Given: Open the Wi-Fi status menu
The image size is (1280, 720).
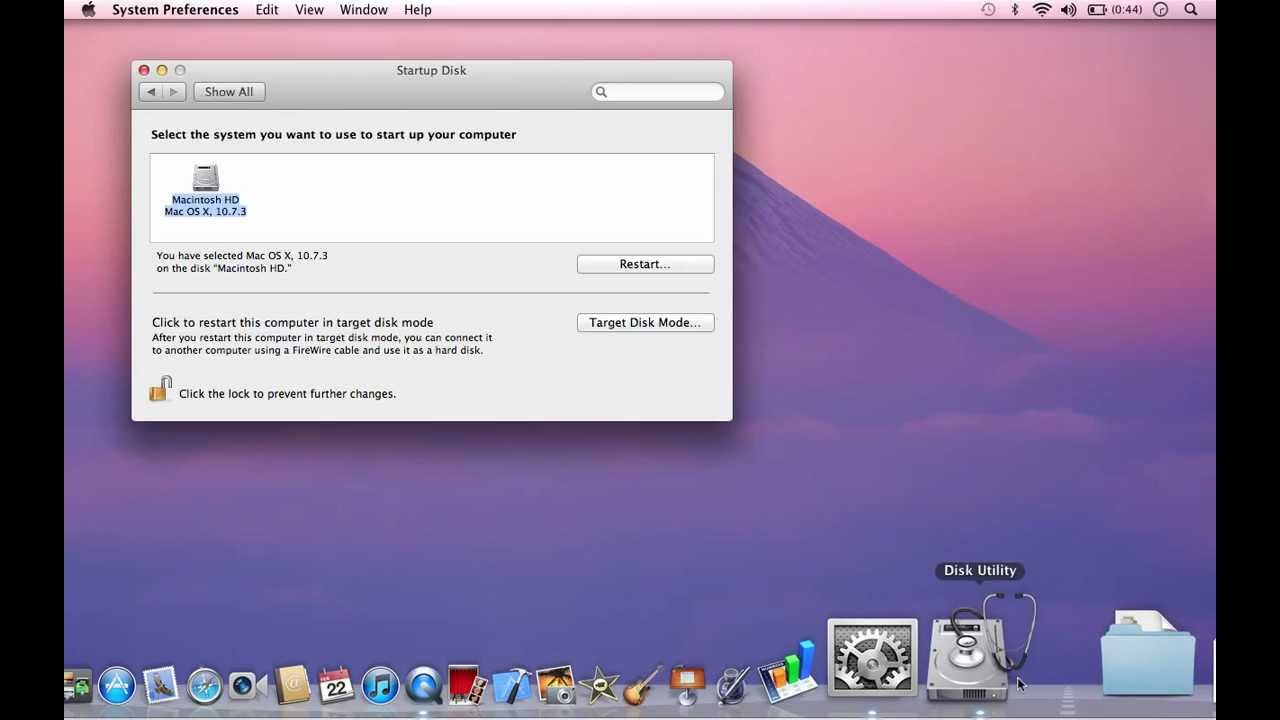Looking at the screenshot, I should click(x=1042, y=9).
